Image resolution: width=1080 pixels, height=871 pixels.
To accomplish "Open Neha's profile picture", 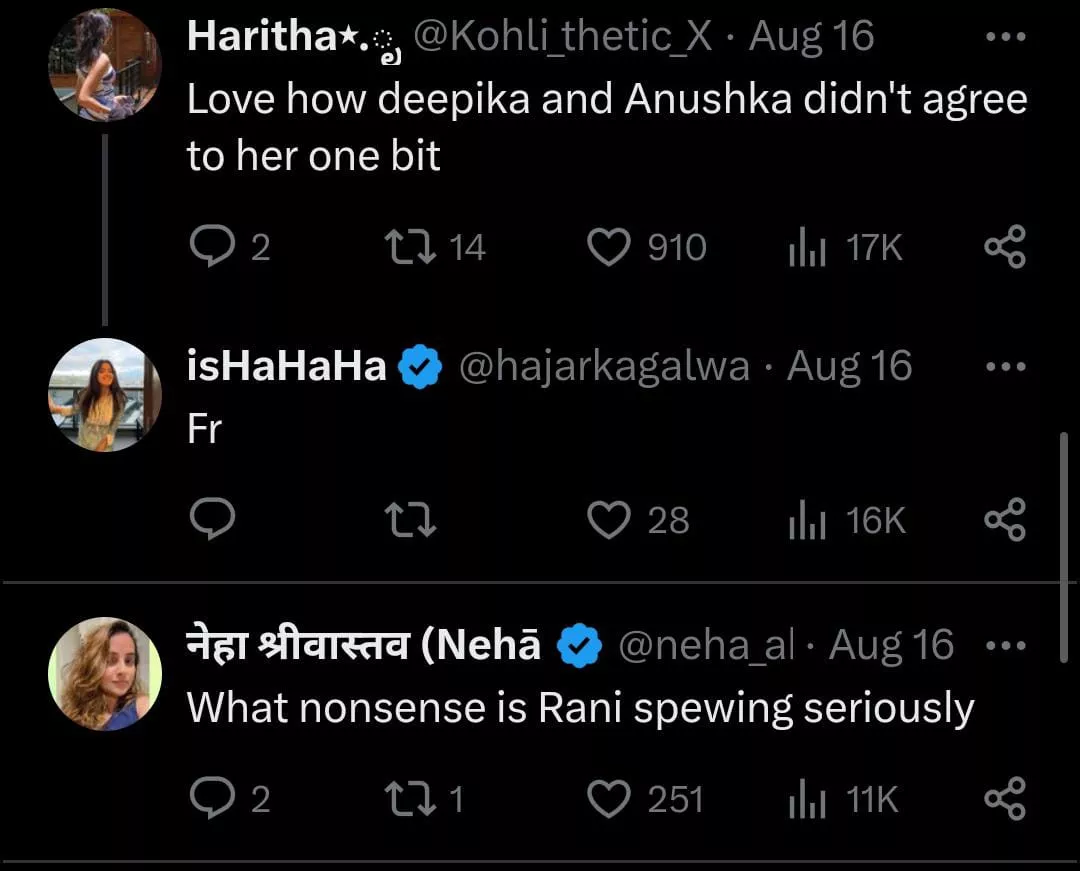I will [104, 673].
